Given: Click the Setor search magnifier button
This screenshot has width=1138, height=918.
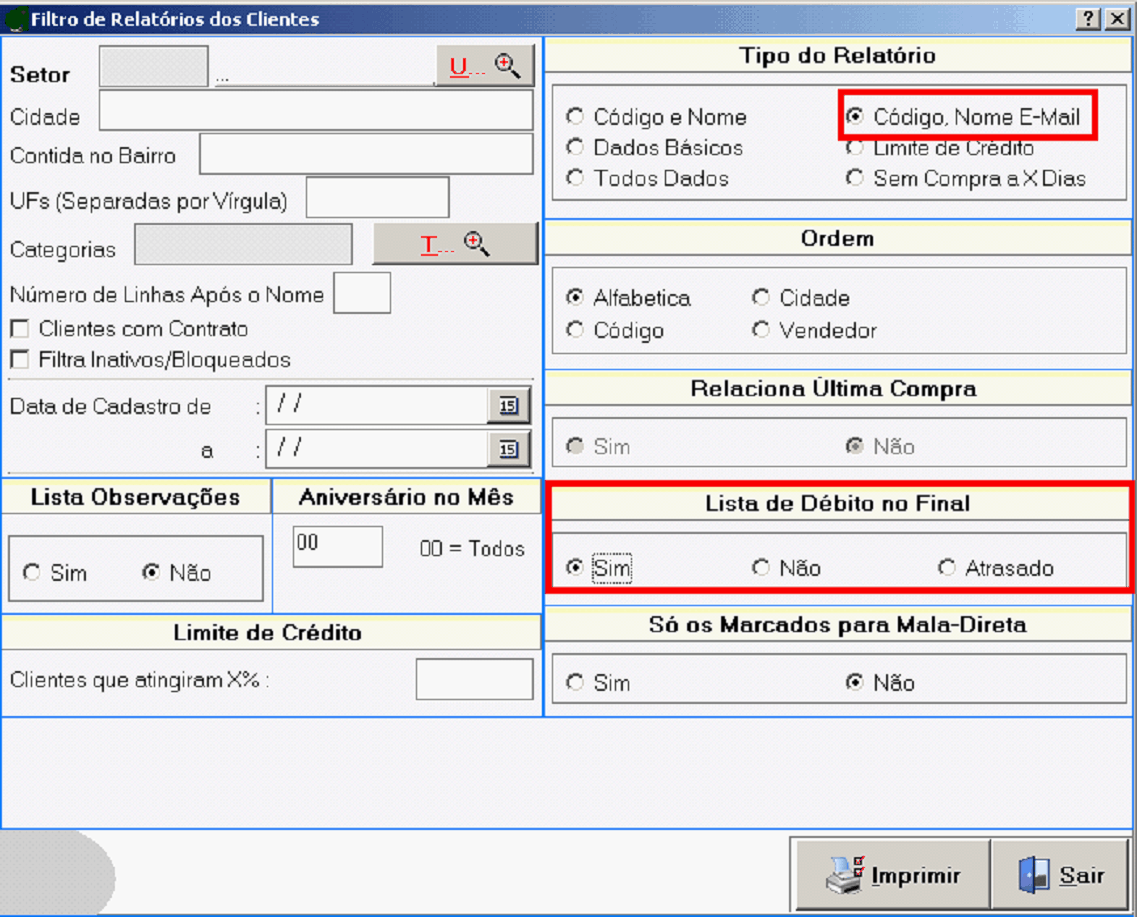Looking at the screenshot, I should (485, 66).
